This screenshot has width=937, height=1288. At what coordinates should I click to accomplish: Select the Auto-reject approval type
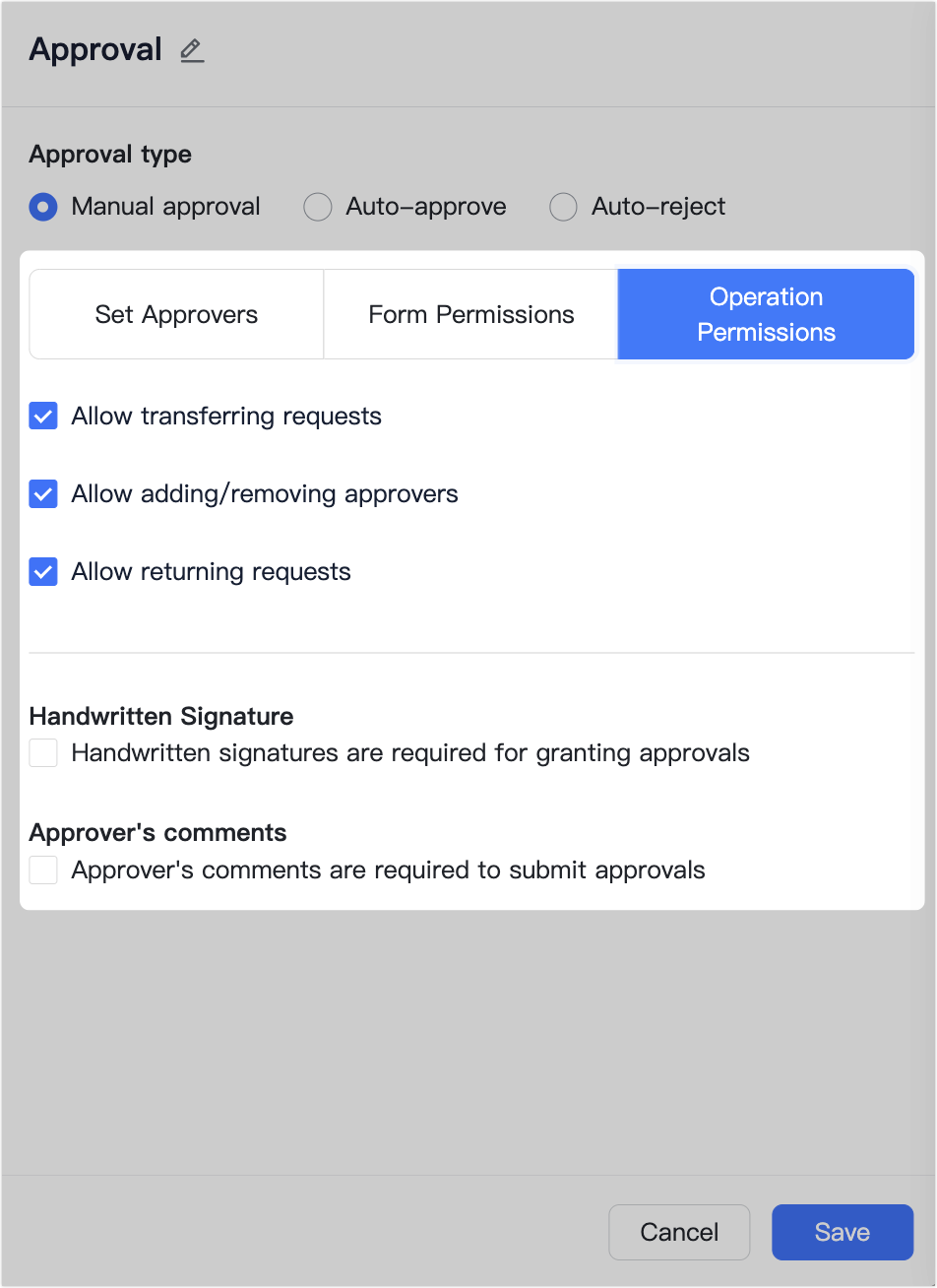pyautogui.click(x=562, y=207)
